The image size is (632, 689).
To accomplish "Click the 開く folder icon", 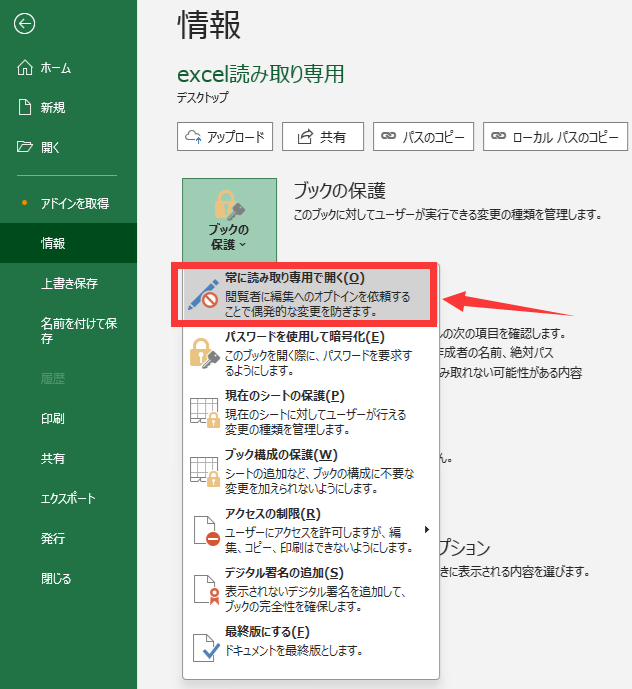I will (x=26, y=147).
